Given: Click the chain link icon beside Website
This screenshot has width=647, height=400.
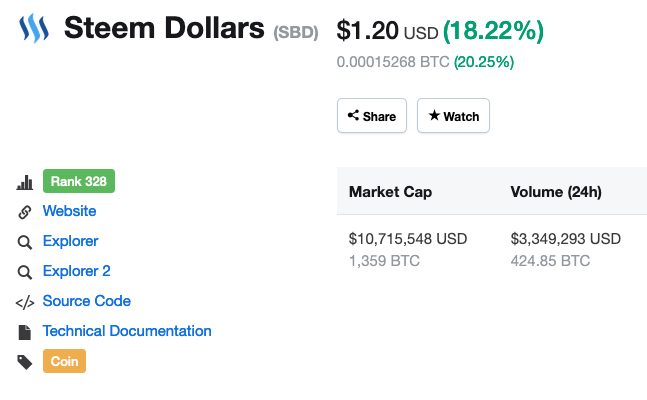Looking at the screenshot, I should 25,212.
